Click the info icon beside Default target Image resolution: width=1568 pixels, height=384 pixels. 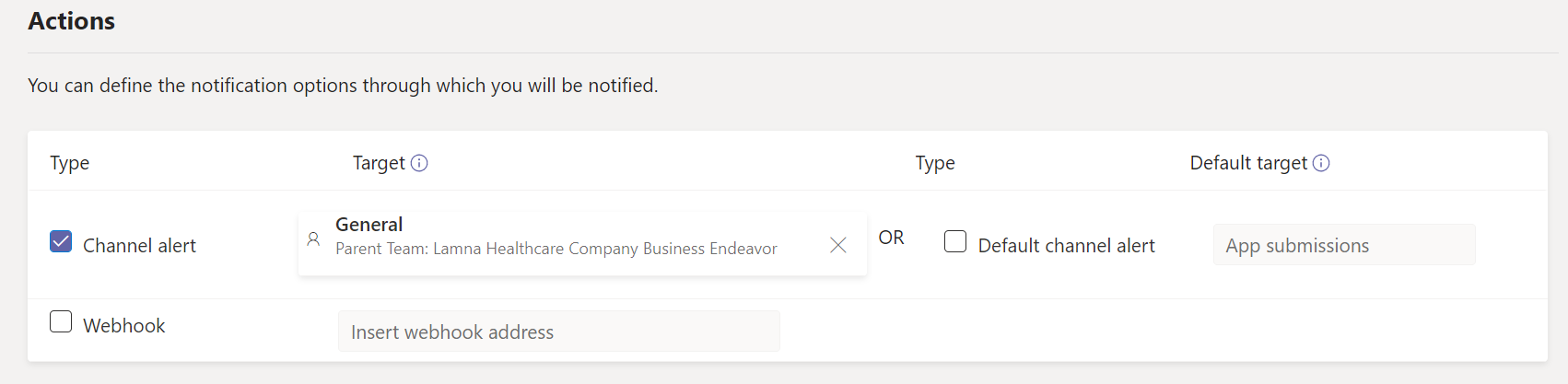[1321, 163]
